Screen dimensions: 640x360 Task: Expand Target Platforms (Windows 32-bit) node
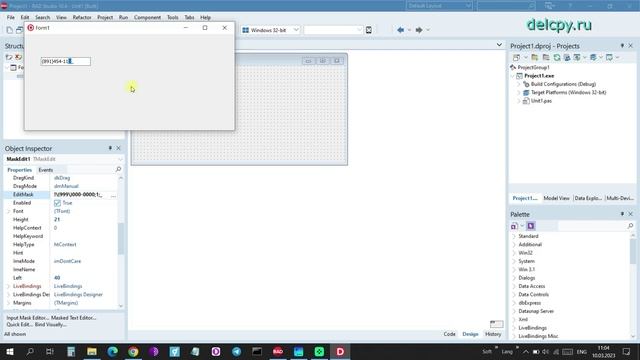(x=519, y=93)
